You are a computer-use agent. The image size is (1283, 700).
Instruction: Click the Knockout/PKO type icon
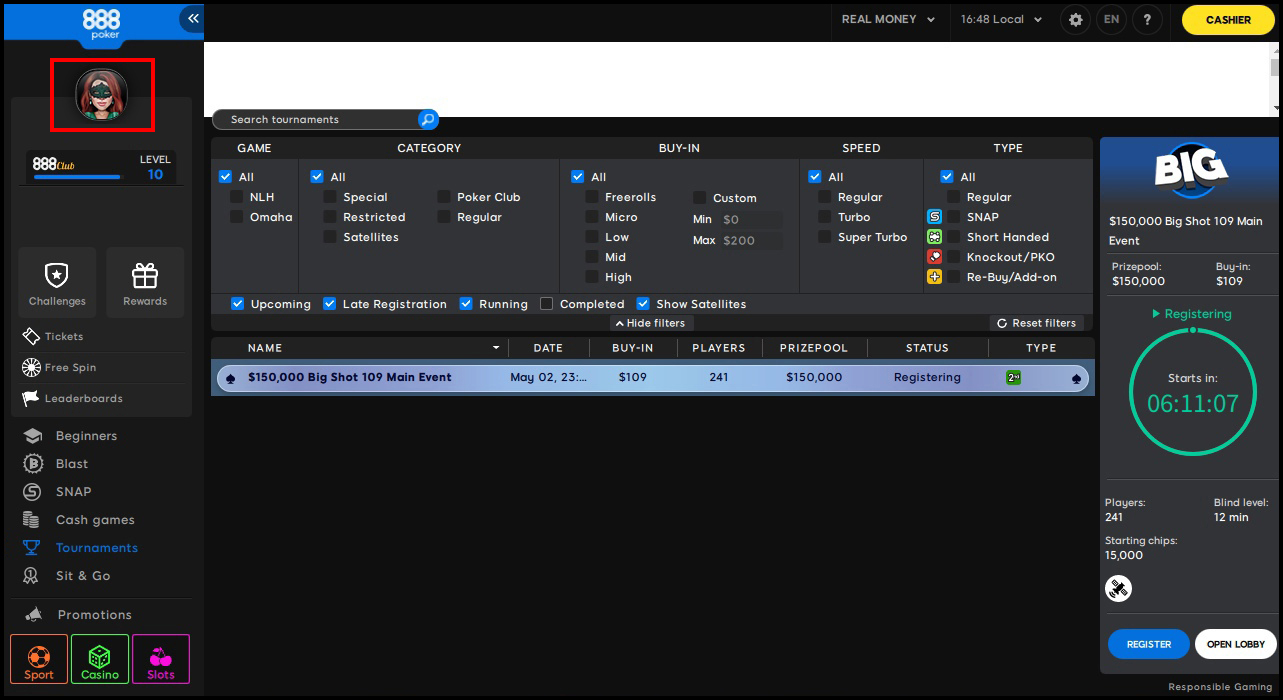(934, 257)
